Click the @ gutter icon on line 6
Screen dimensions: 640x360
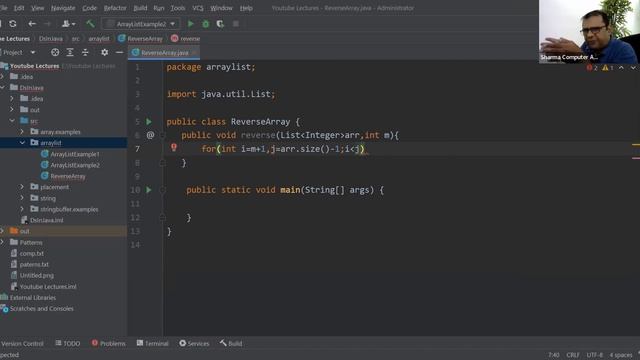(x=150, y=135)
